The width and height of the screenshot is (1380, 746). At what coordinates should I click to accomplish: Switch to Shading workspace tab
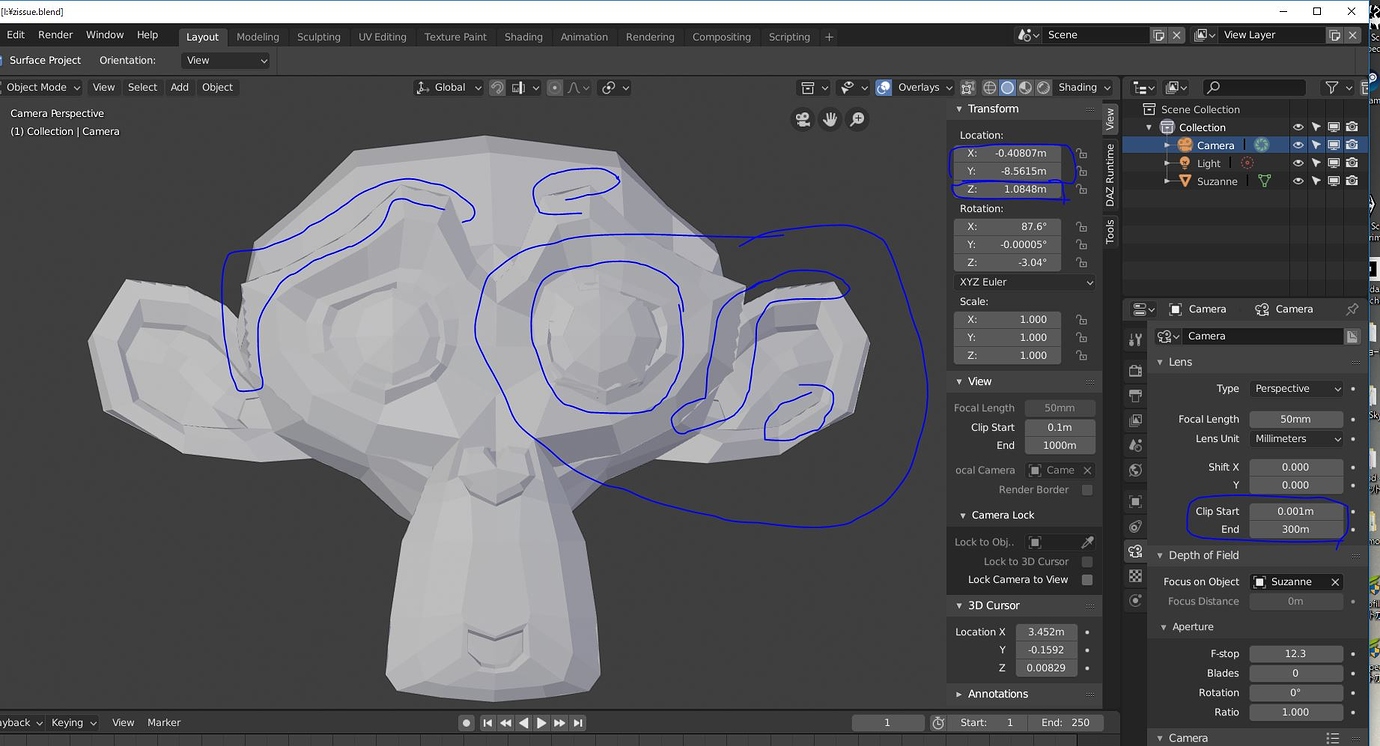pos(523,37)
